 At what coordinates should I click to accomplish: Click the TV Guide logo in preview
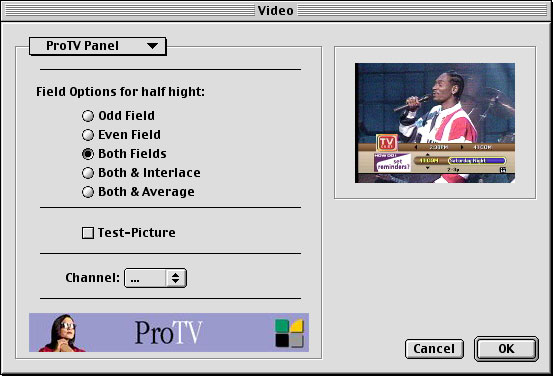pyautogui.click(x=387, y=142)
